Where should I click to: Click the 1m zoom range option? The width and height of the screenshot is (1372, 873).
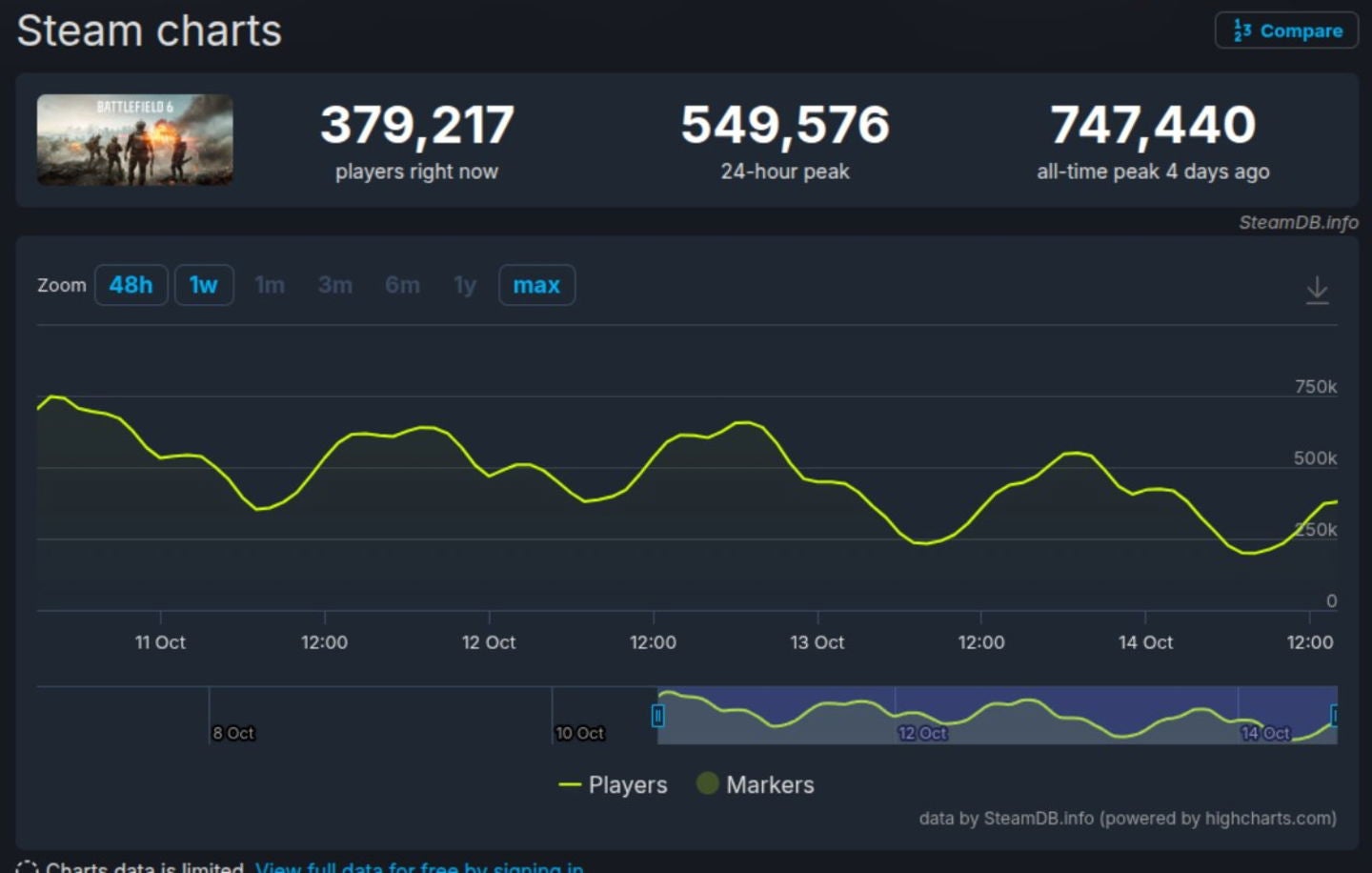point(270,284)
